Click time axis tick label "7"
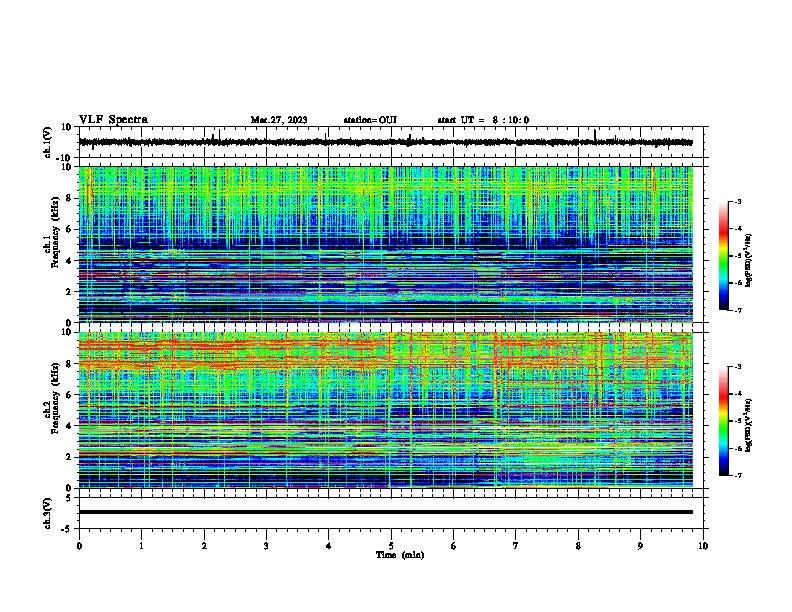 pyautogui.click(x=516, y=546)
